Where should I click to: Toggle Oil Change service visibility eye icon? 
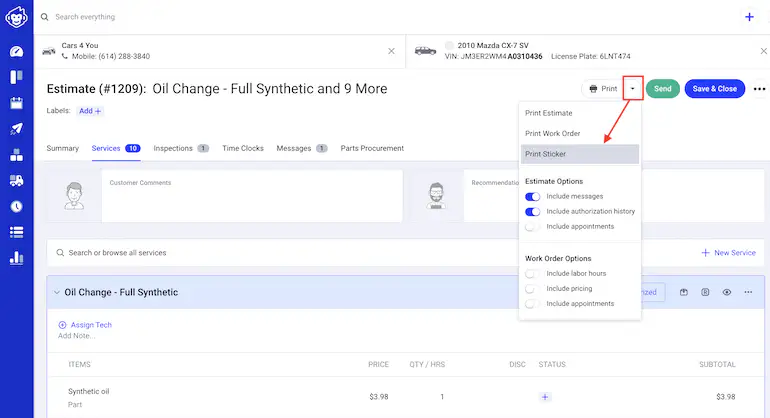727,292
